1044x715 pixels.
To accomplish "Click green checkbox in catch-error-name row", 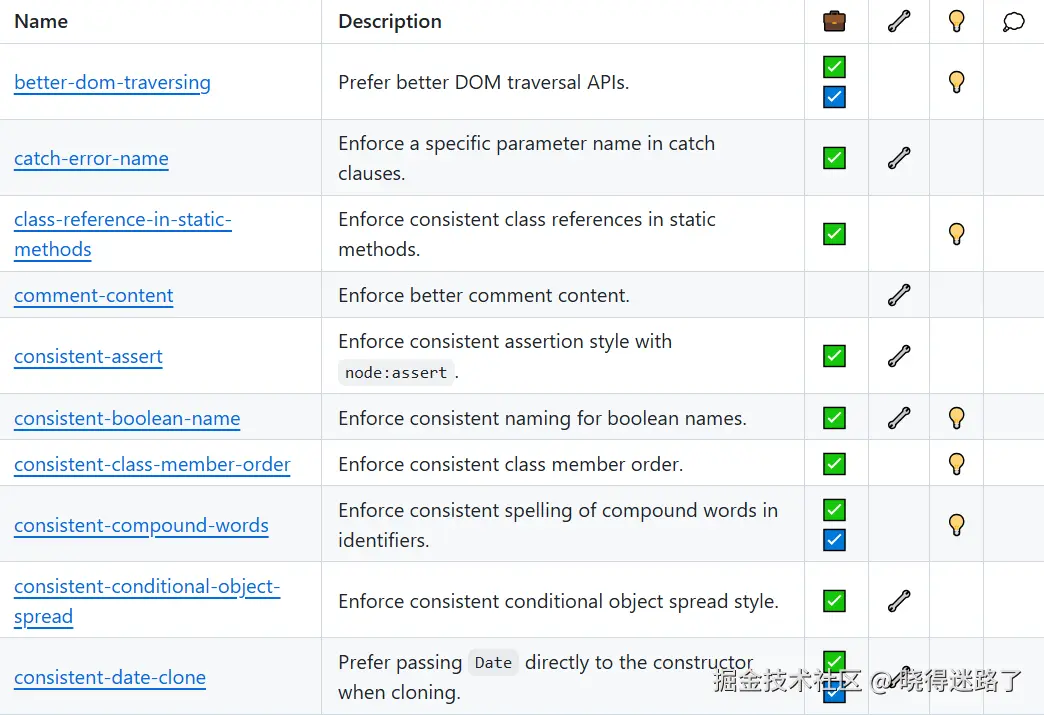I will (x=834, y=158).
